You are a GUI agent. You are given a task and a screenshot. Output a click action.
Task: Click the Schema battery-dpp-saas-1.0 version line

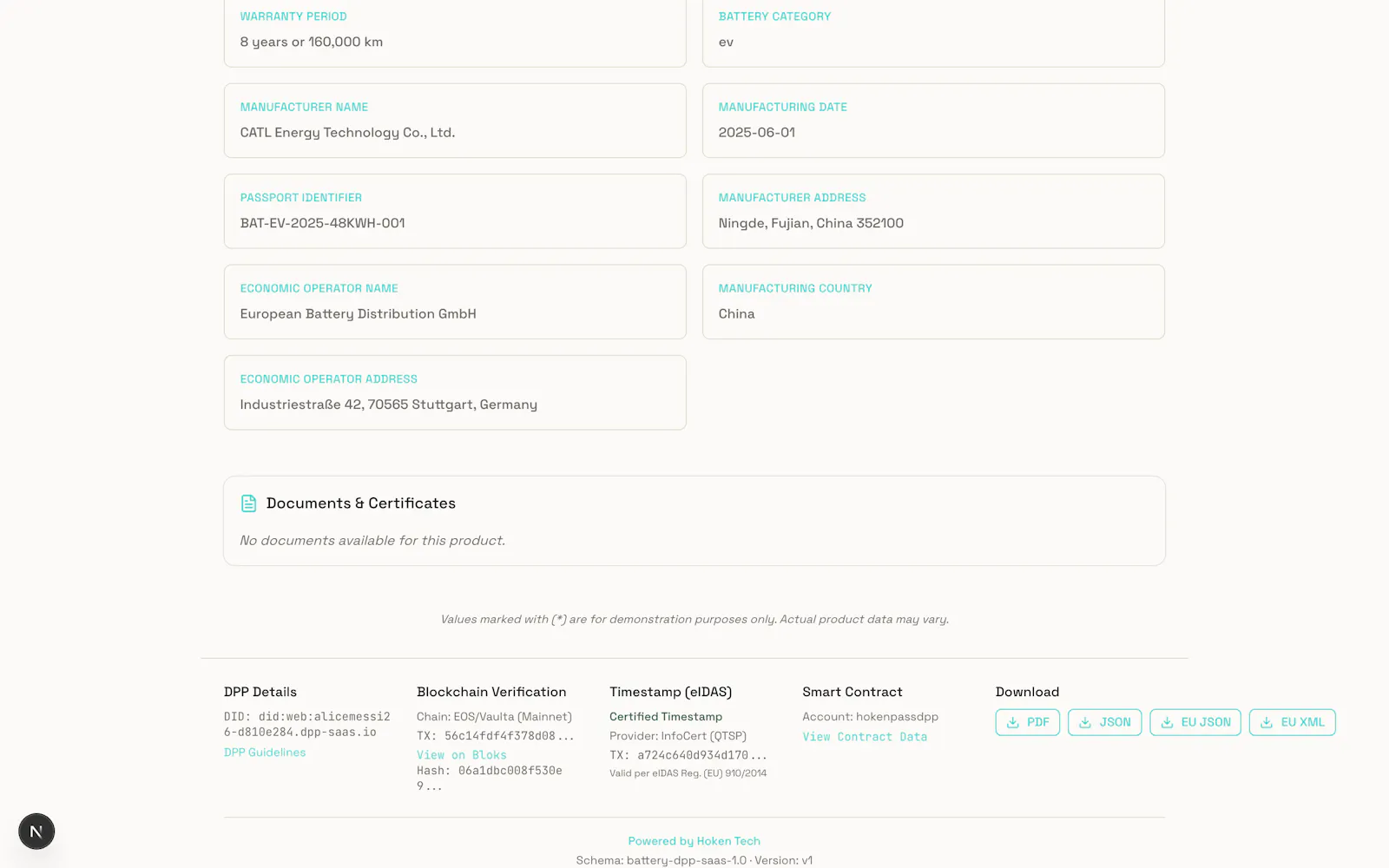click(x=694, y=860)
